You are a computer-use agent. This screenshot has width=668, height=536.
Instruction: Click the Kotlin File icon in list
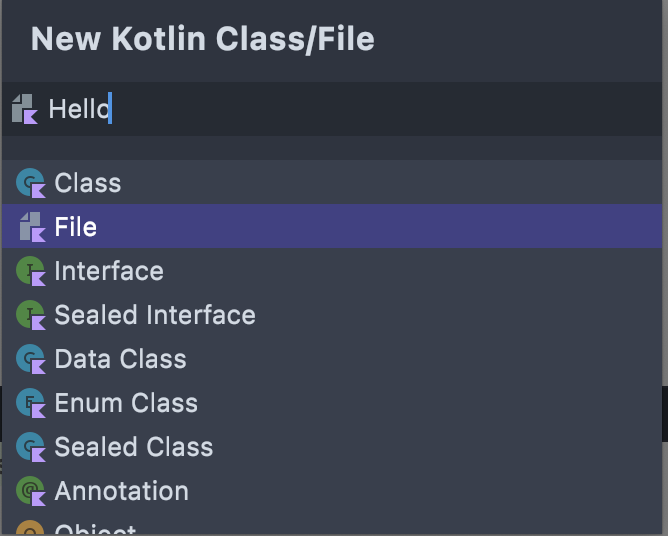click(32, 227)
